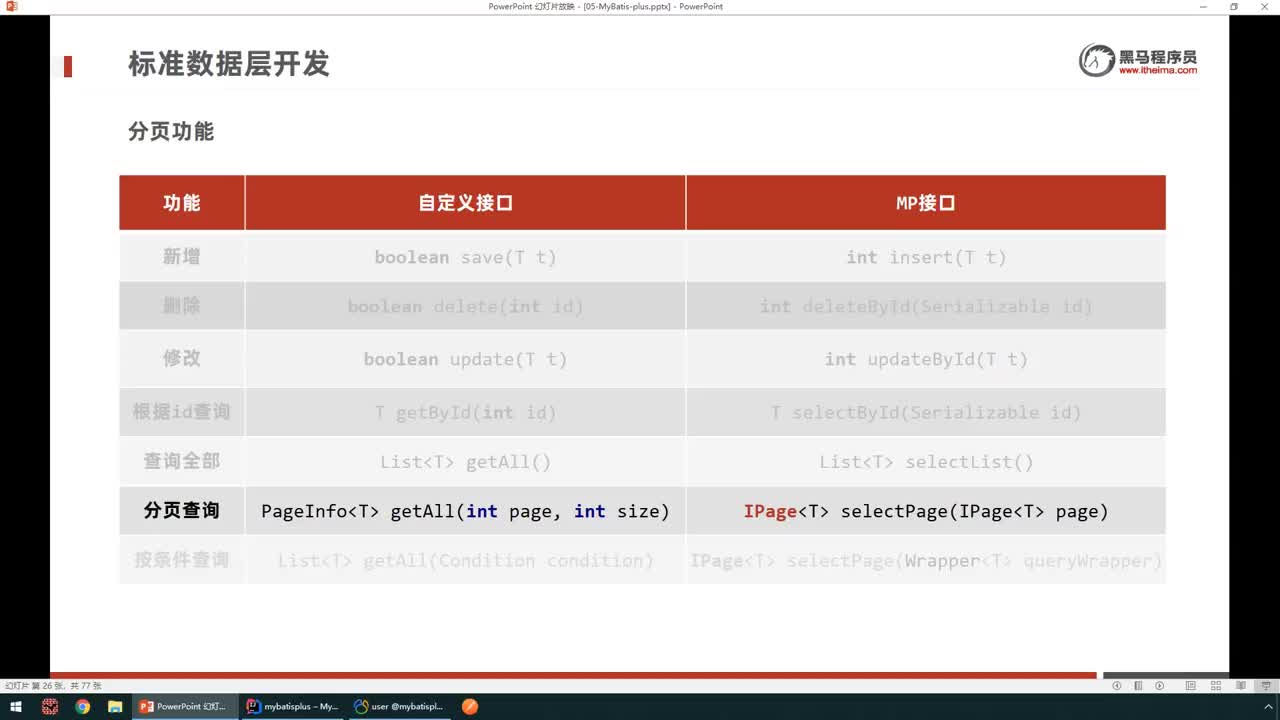Click the T selectById(Serializable id) cell
Image resolution: width=1280 pixels, height=720 pixels.
[926, 412]
